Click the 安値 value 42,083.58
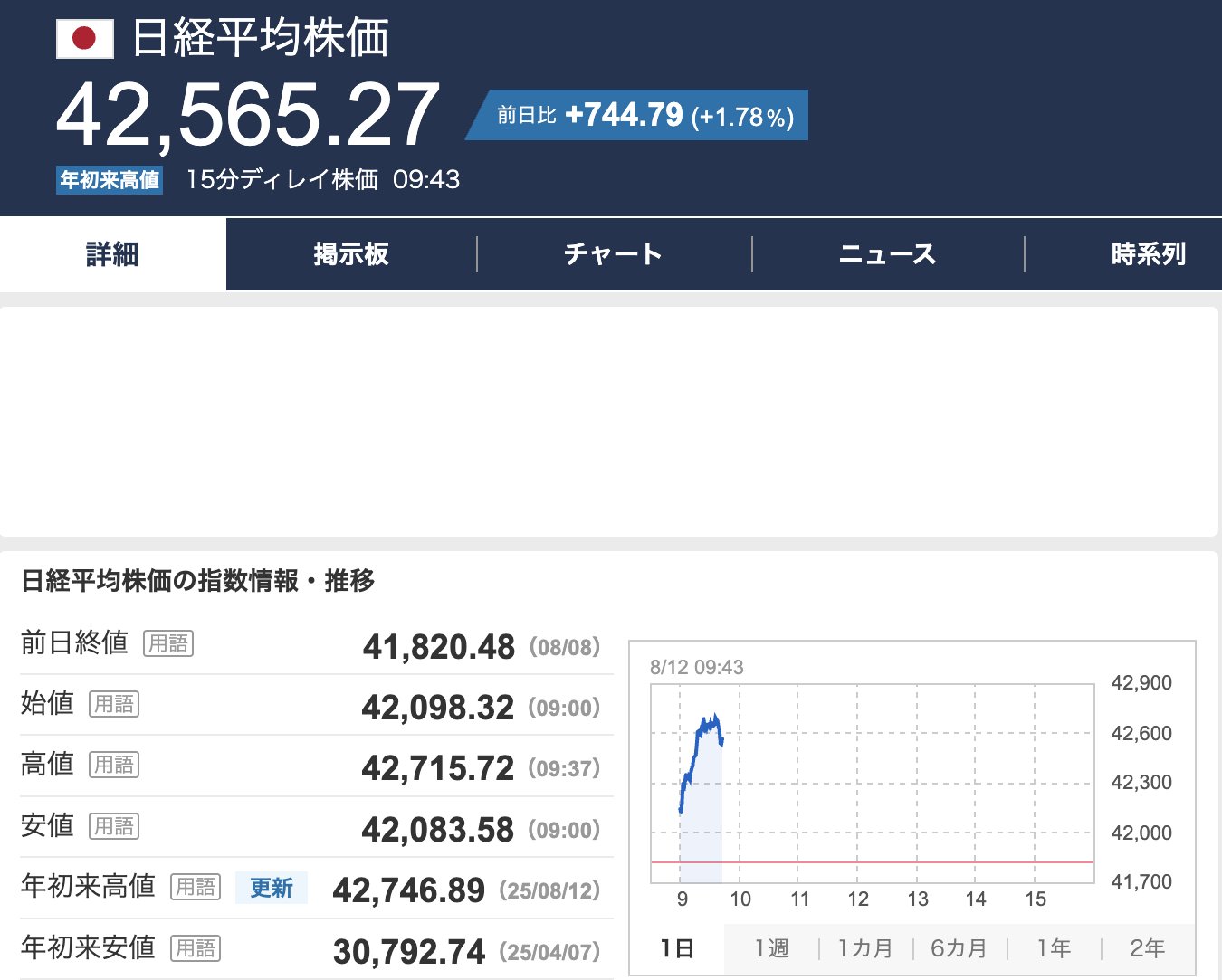 coord(438,830)
